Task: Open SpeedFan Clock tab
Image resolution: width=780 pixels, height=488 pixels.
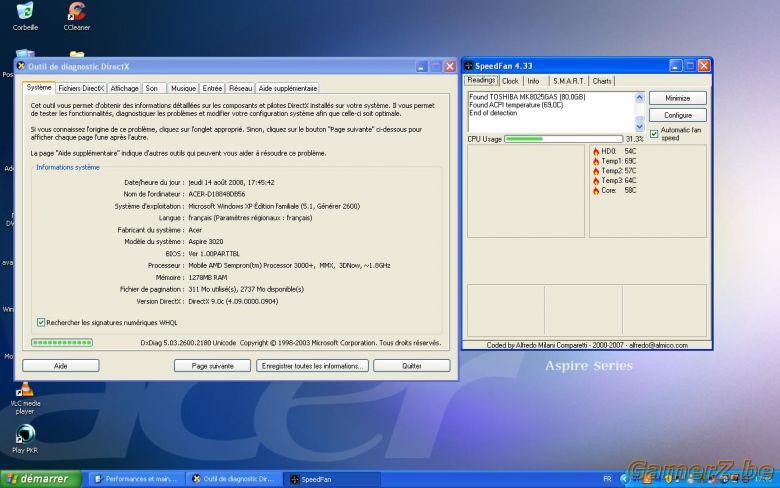Action: point(510,81)
